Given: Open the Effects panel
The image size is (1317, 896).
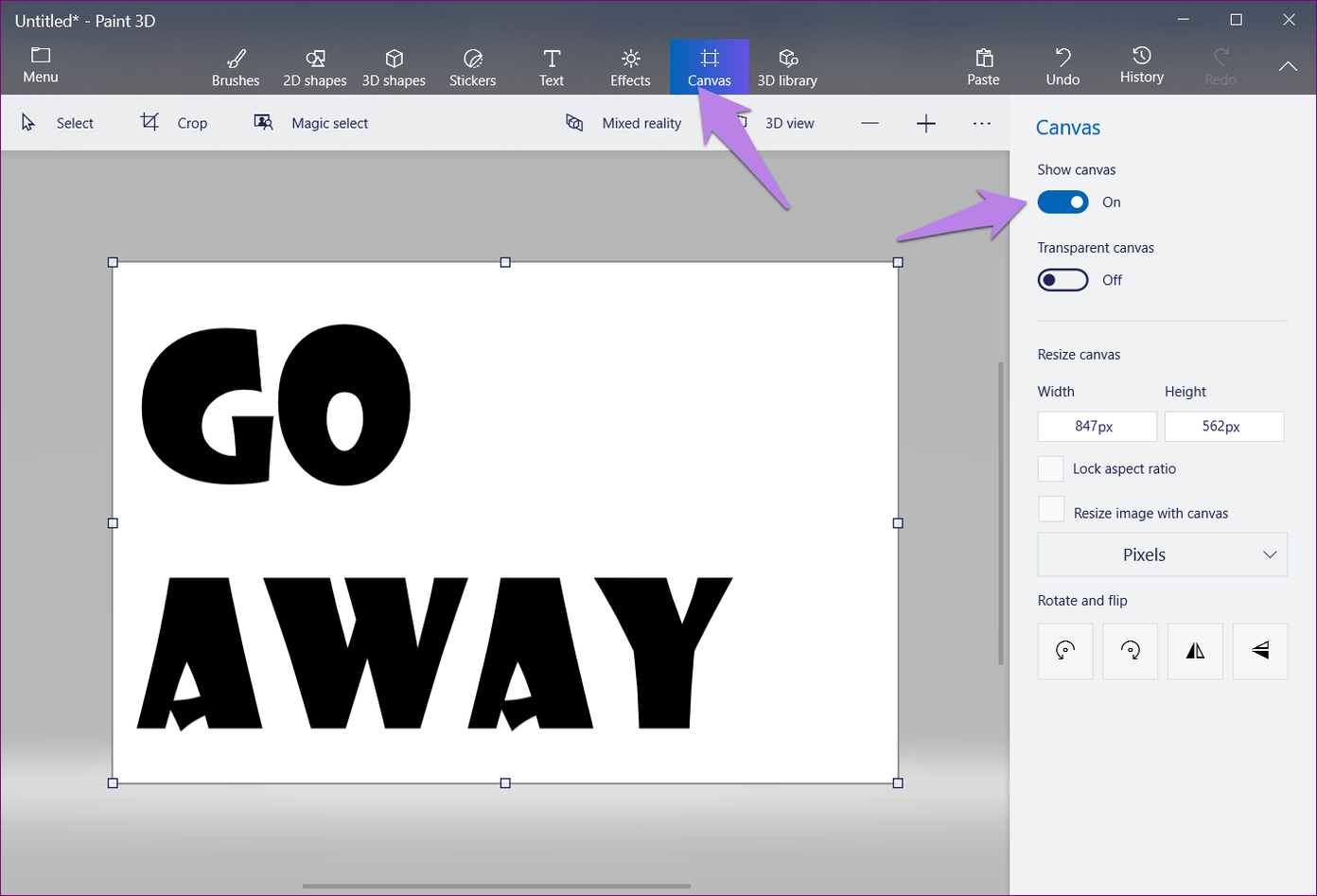Looking at the screenshot, I should click(x=630, y=67).
